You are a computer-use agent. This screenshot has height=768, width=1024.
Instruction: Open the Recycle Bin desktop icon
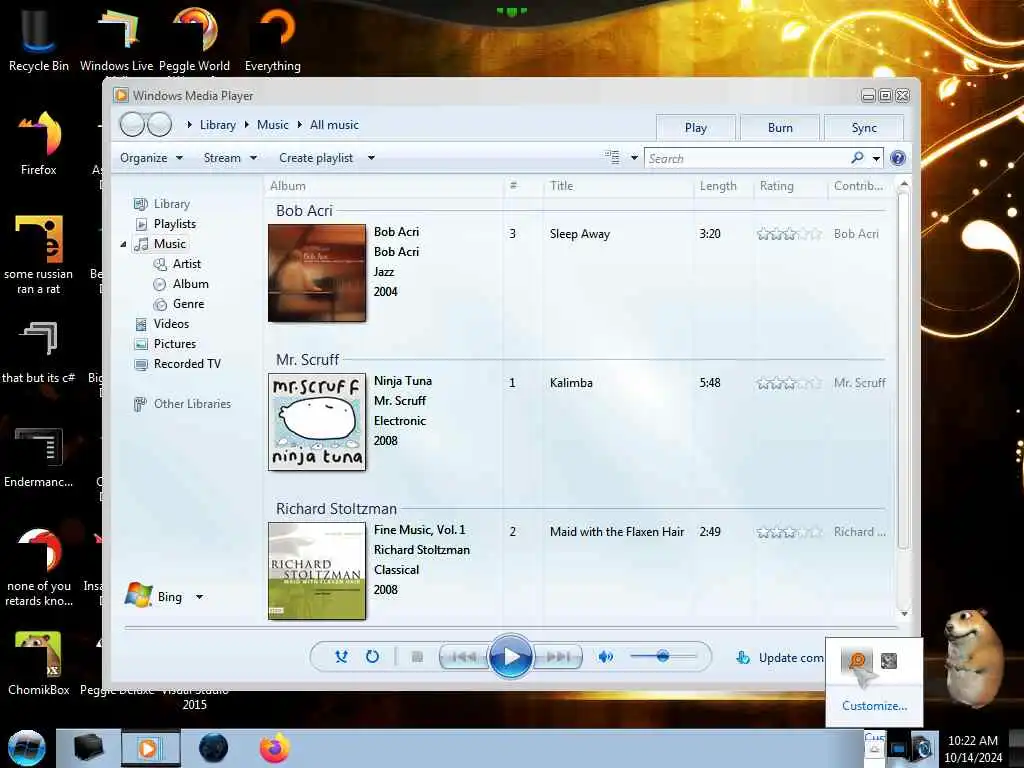click(x=39, y=39)
